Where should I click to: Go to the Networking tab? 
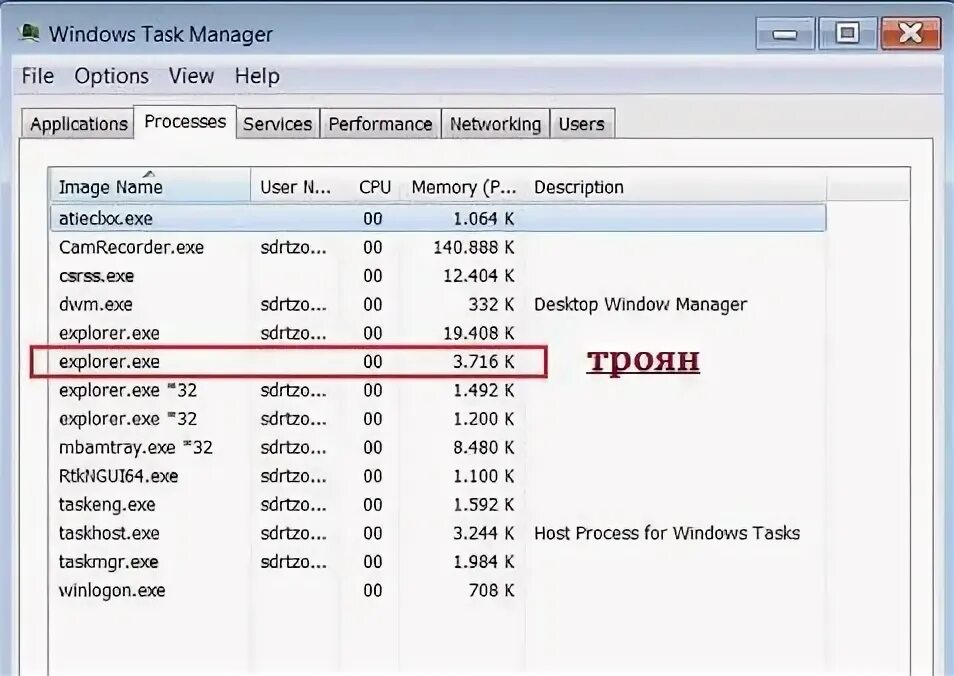pos(495,124)
